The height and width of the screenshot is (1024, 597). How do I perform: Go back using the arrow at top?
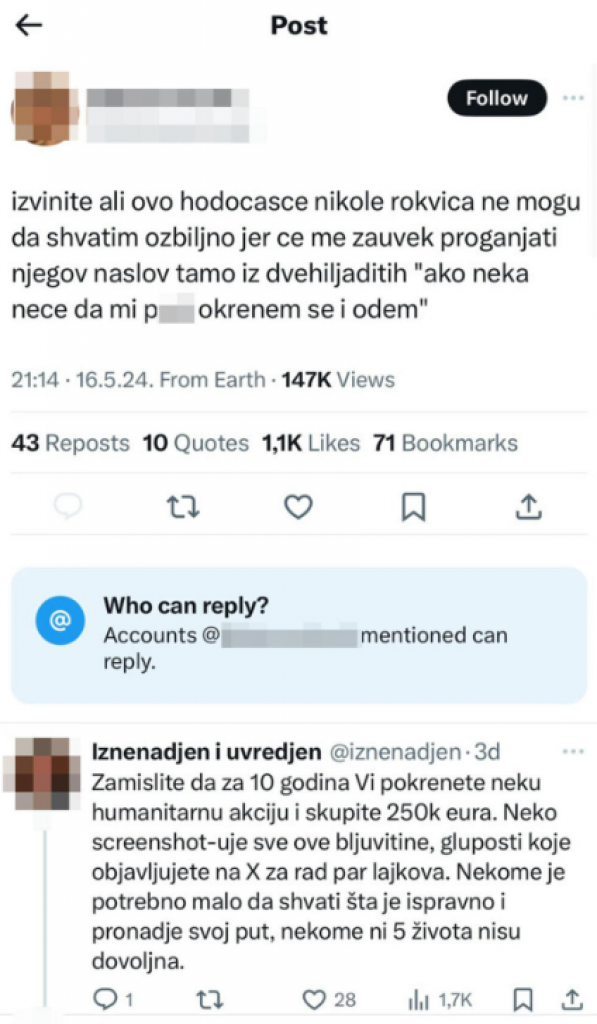pyautogui.click(x=30, y=25)
